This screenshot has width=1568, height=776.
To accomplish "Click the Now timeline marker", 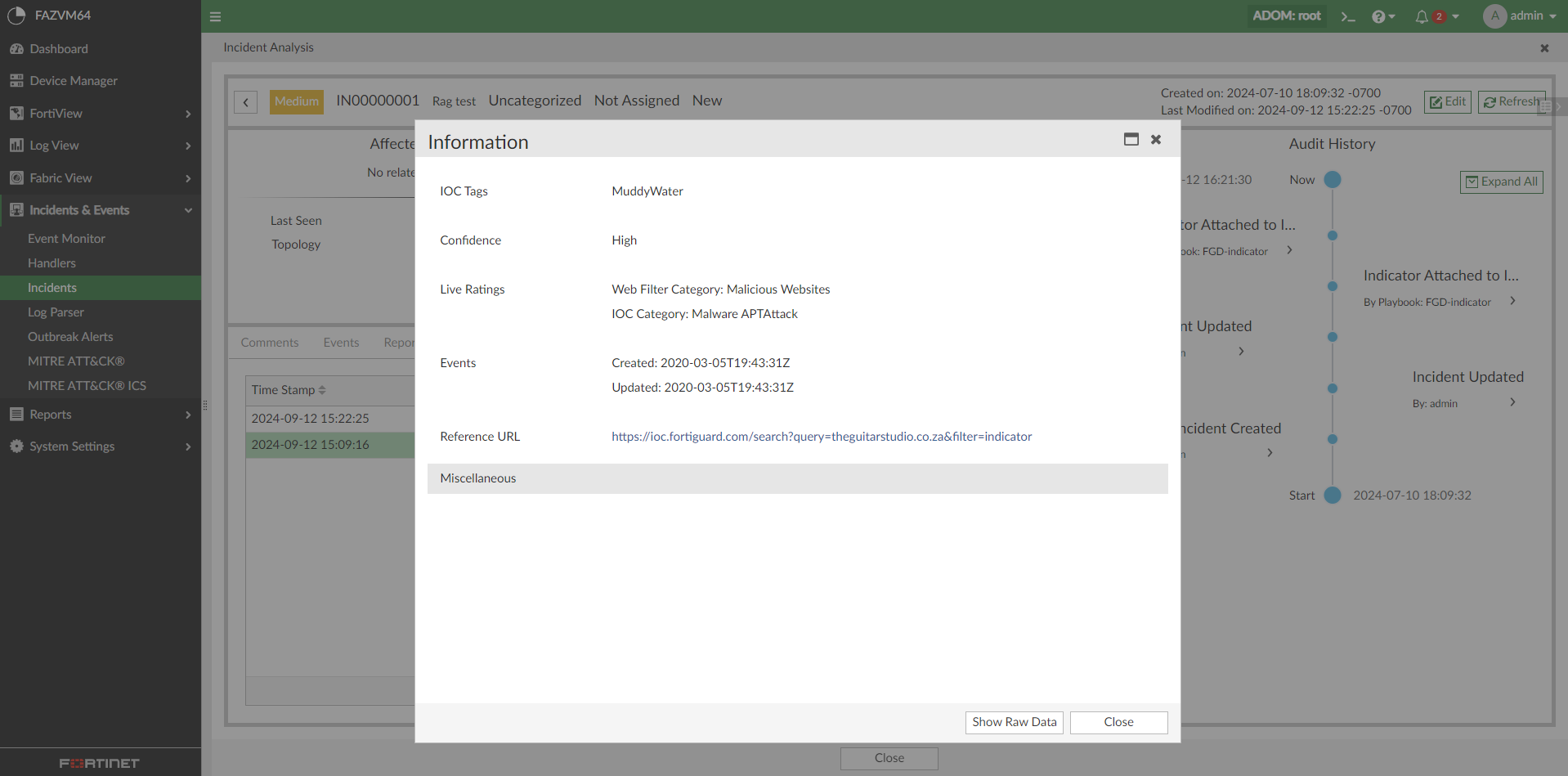I will coord(1333,180).
